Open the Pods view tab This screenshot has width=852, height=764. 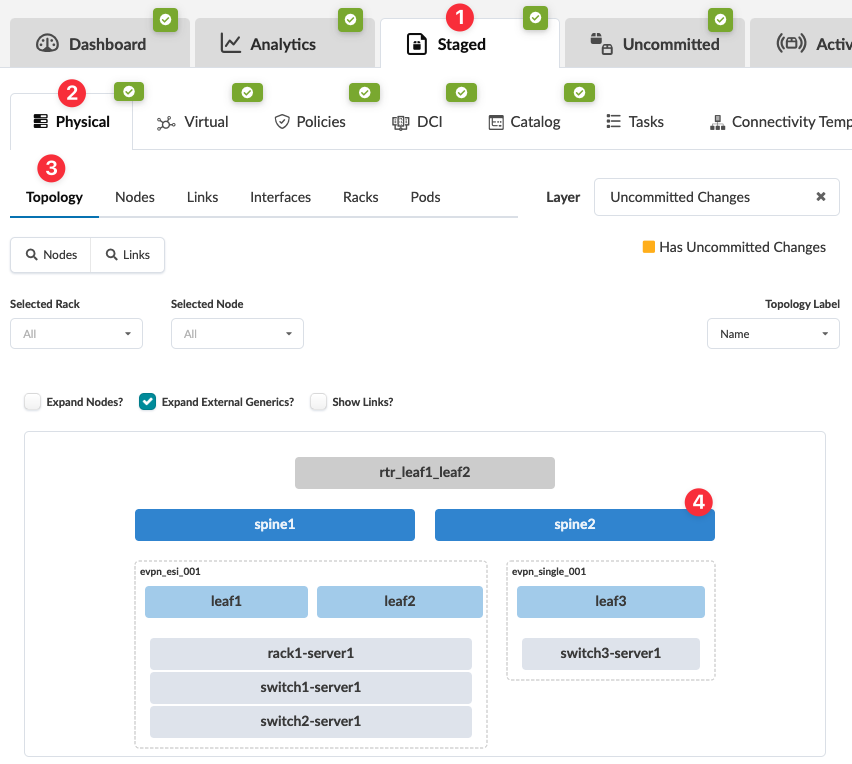(425, 197)
